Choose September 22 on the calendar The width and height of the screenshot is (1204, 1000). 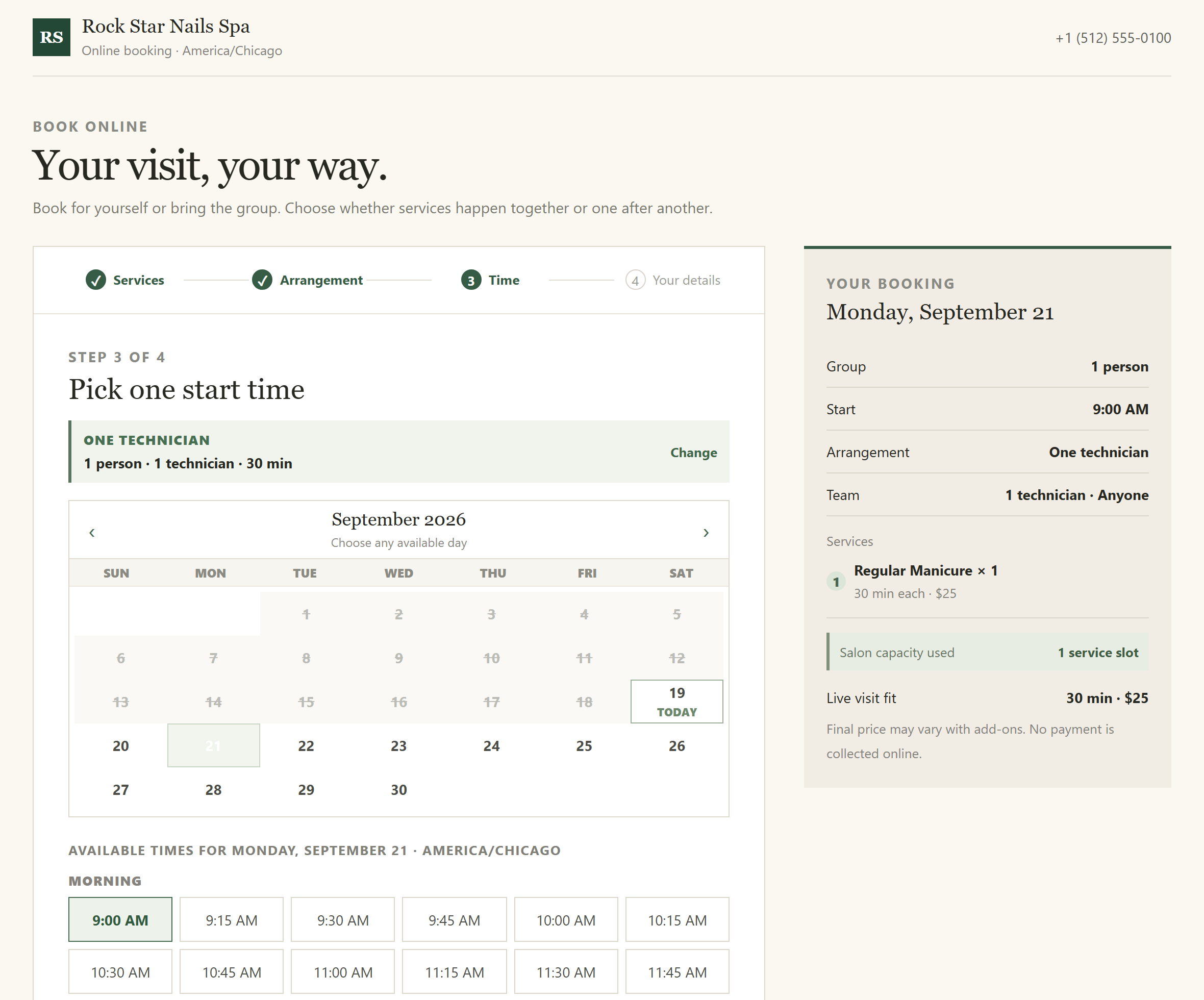point(306,745)
